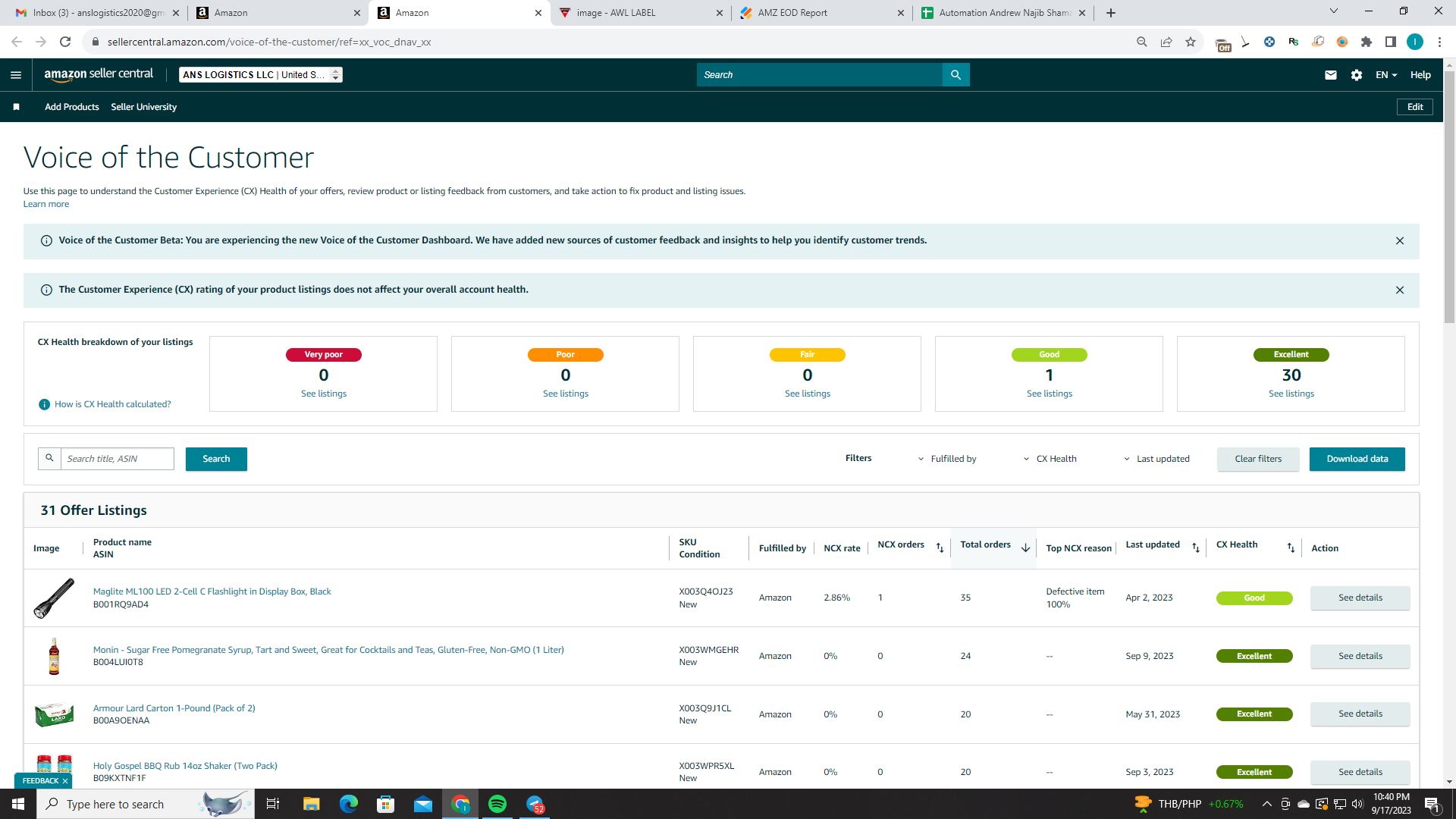Open File Explorer from the taskbar

311,804
